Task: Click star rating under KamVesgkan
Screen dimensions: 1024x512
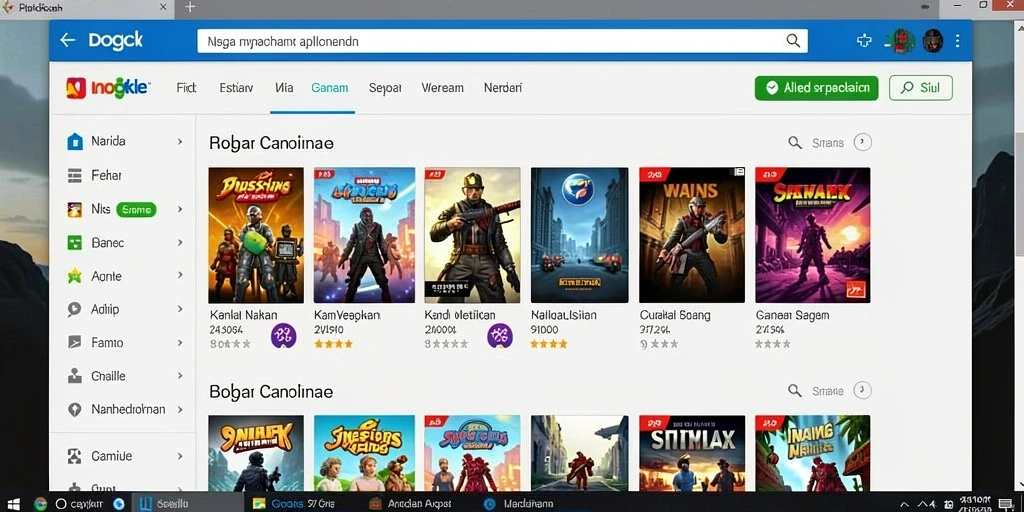Action: pos(334,344)
